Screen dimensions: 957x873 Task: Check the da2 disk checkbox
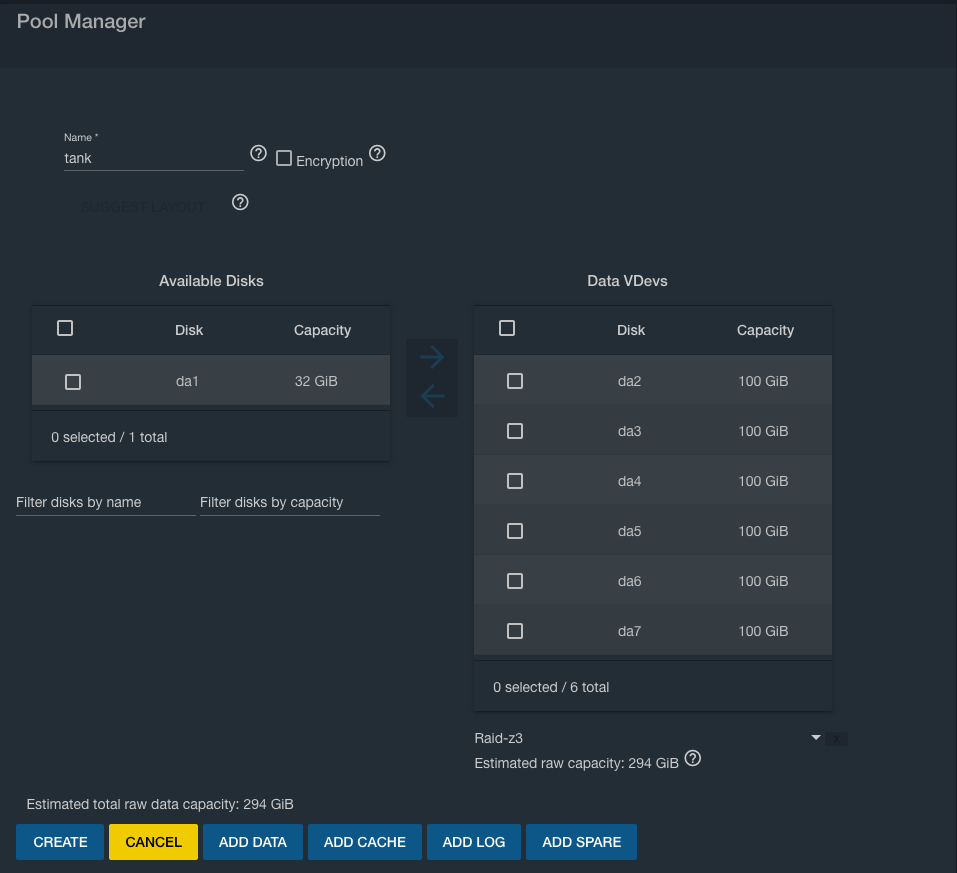(x=515, y=382)
